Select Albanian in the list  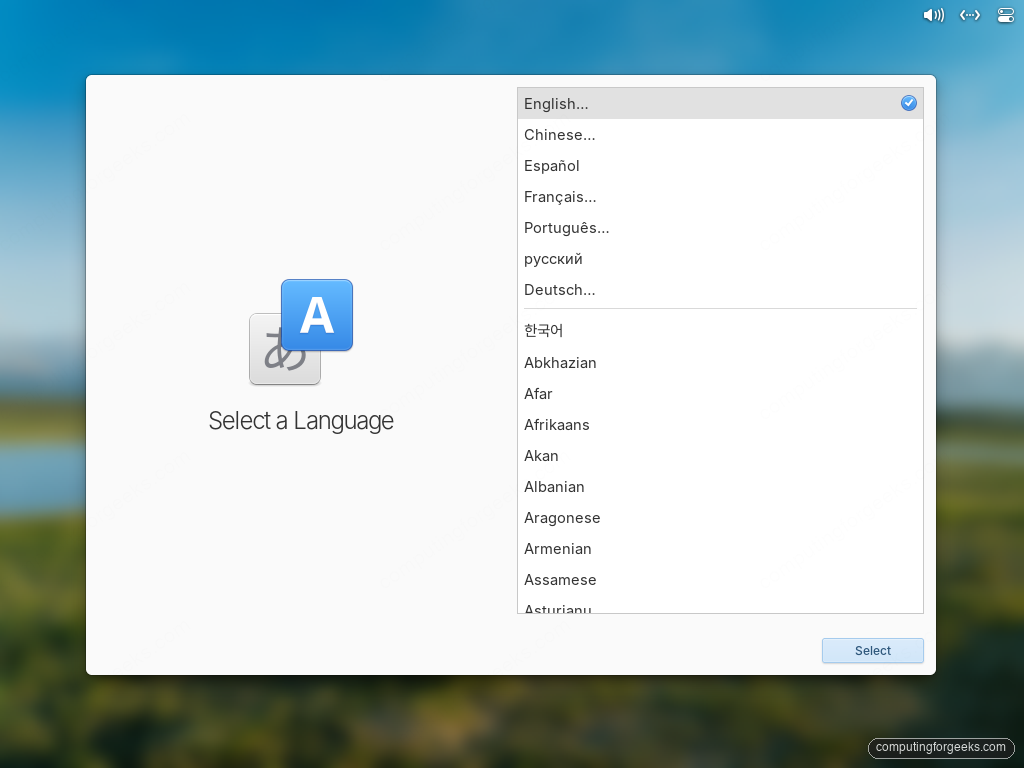pos(720,487)
